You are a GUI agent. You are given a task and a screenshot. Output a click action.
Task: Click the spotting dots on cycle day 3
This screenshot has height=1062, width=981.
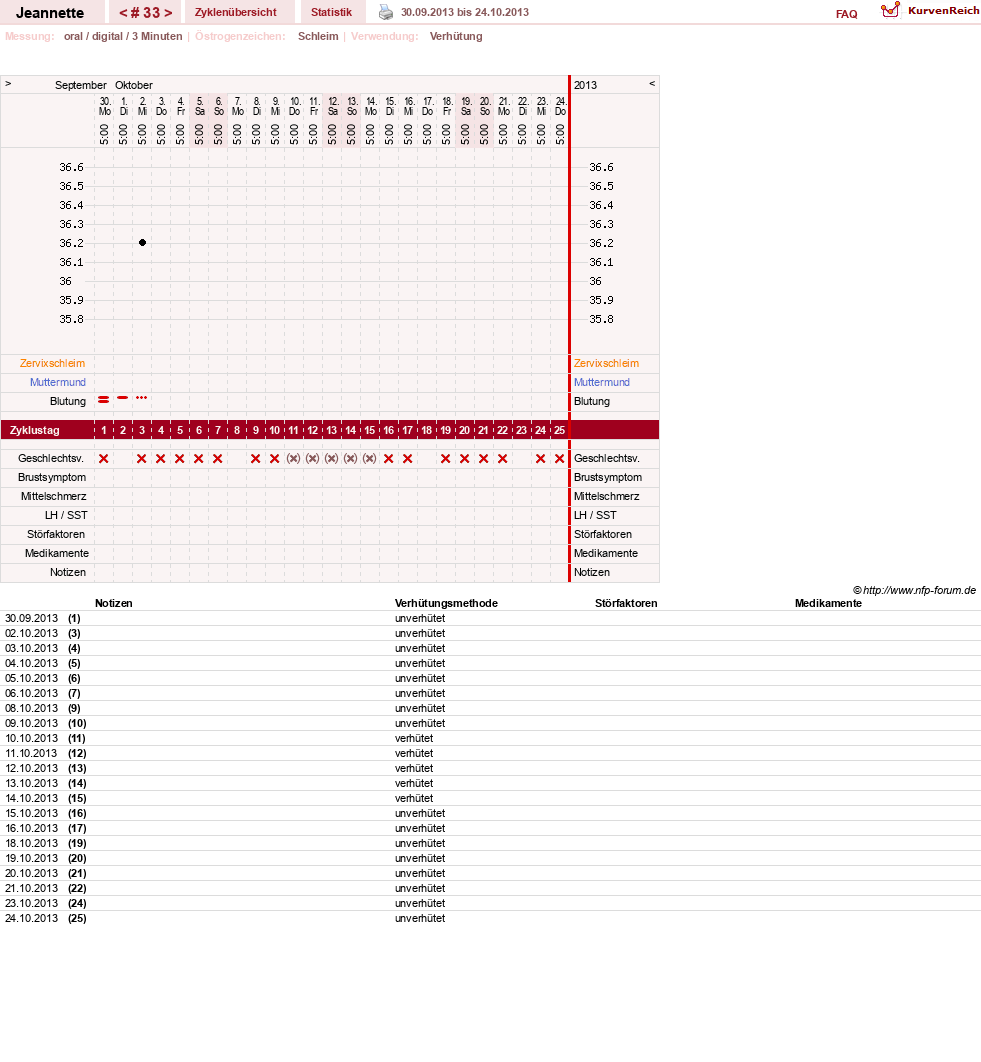click(142, 398)
